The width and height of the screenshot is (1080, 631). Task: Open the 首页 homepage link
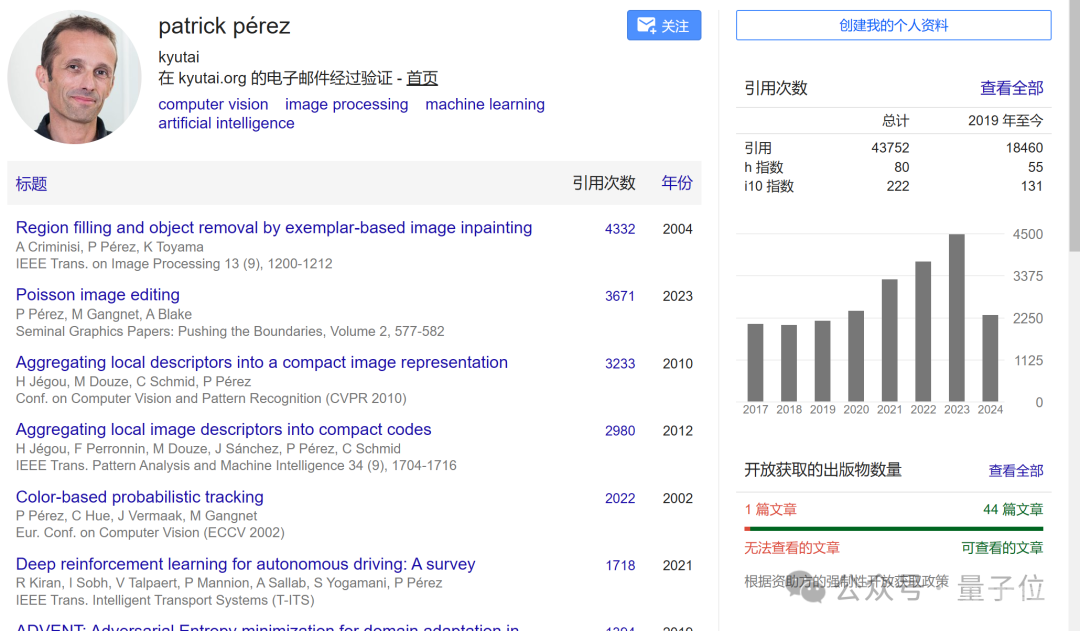point(422,78)
